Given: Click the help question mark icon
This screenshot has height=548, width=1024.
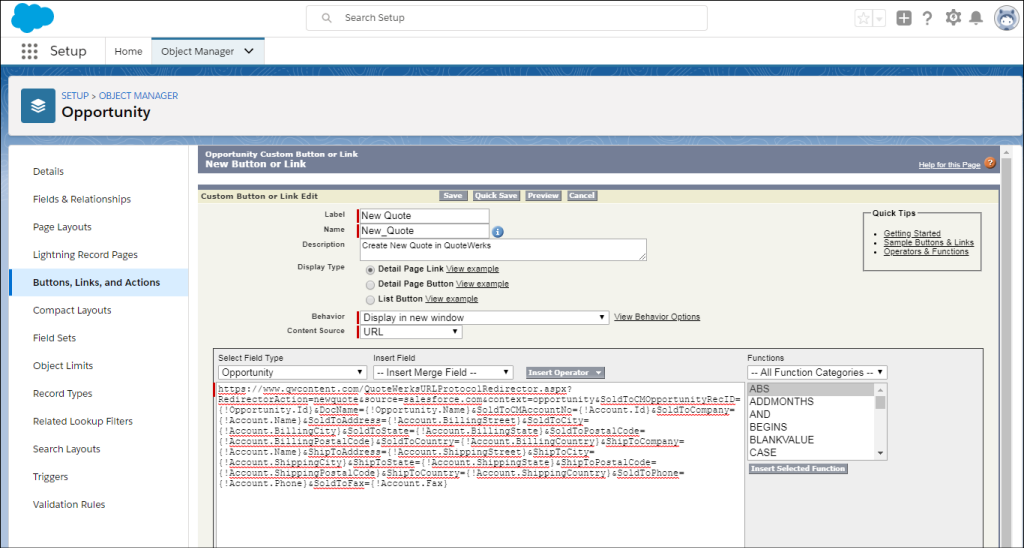Looking at the screenshot, I should click(x=927, y=18).
